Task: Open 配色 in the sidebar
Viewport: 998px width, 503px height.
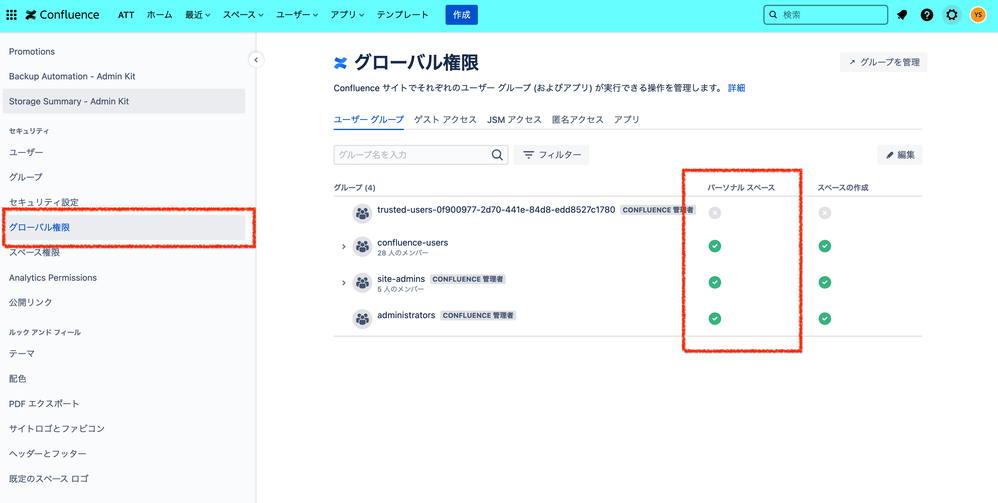Action: pos(123,378)
